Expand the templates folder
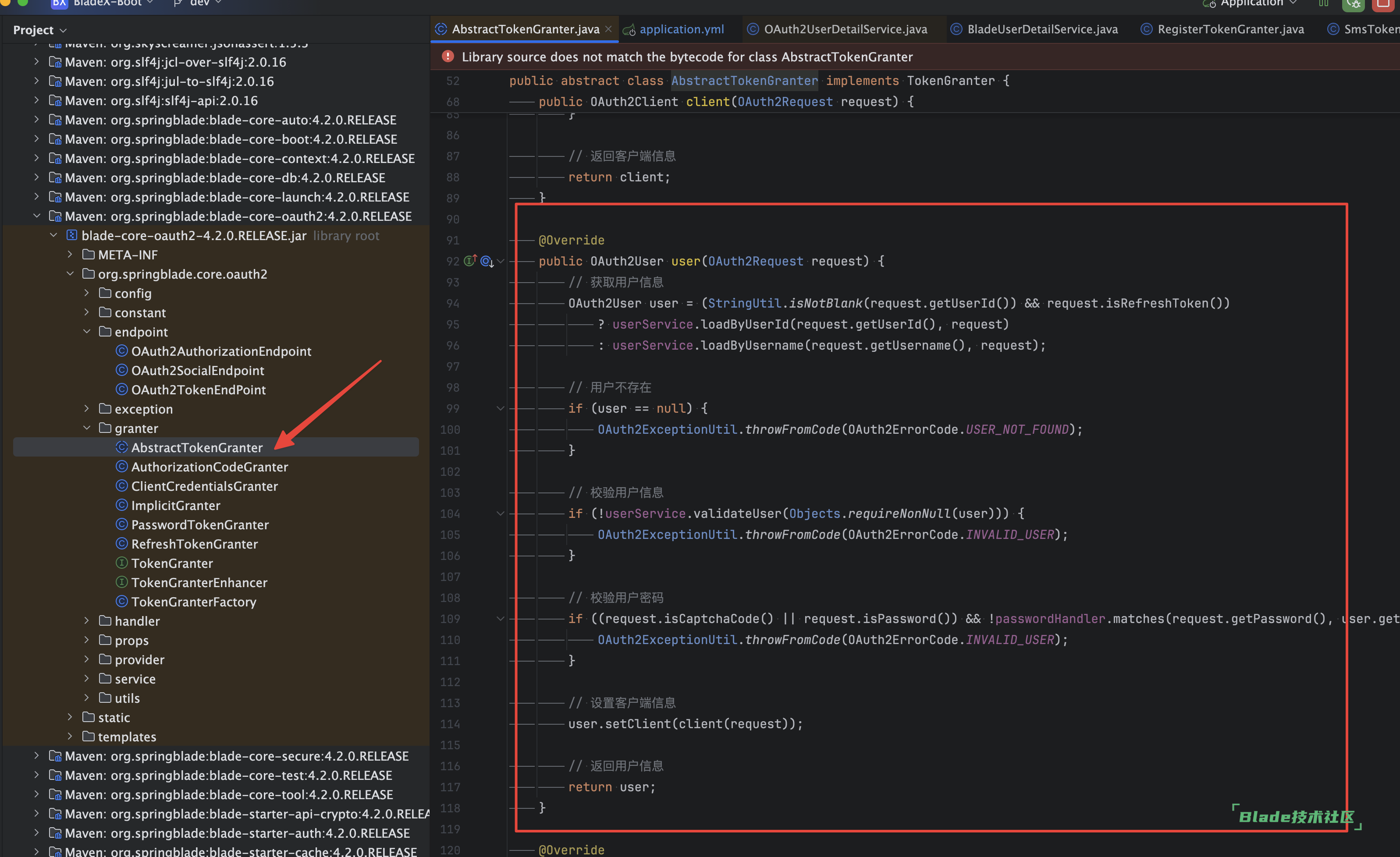 pos(70,737)
